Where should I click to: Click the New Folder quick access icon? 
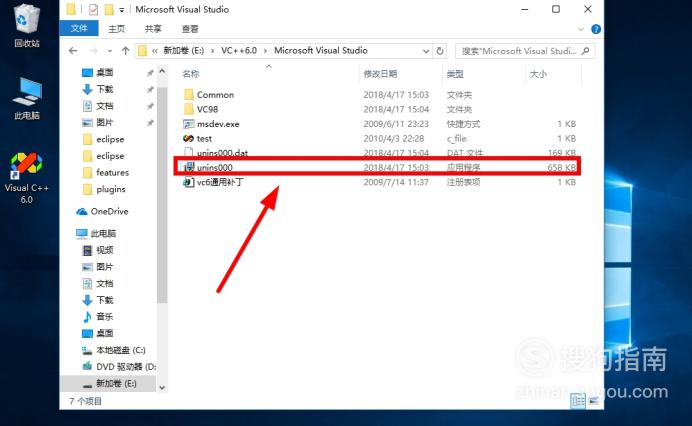coord(109,9)
